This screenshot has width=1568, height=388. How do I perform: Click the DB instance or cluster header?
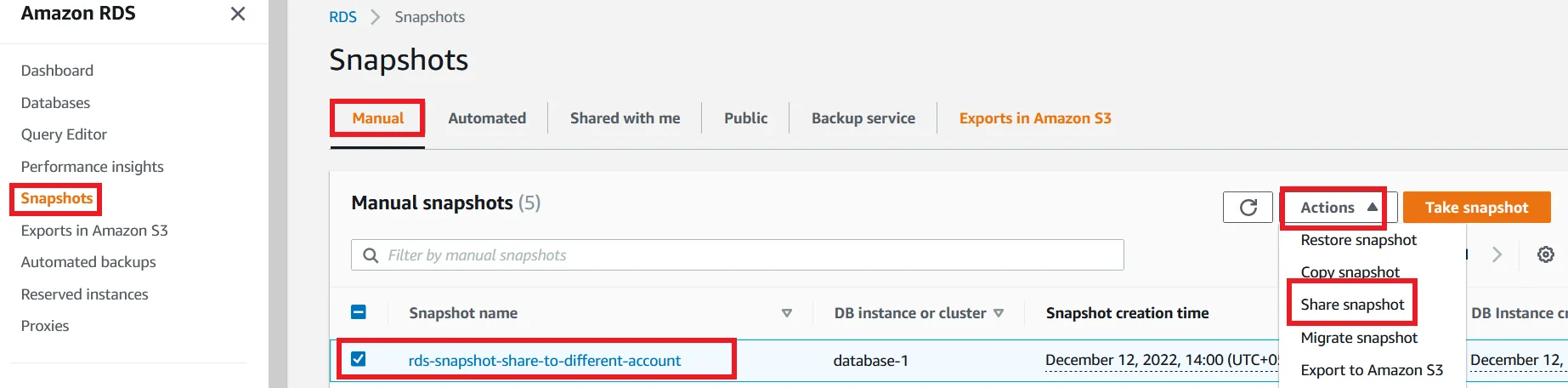tap(910, 313)
